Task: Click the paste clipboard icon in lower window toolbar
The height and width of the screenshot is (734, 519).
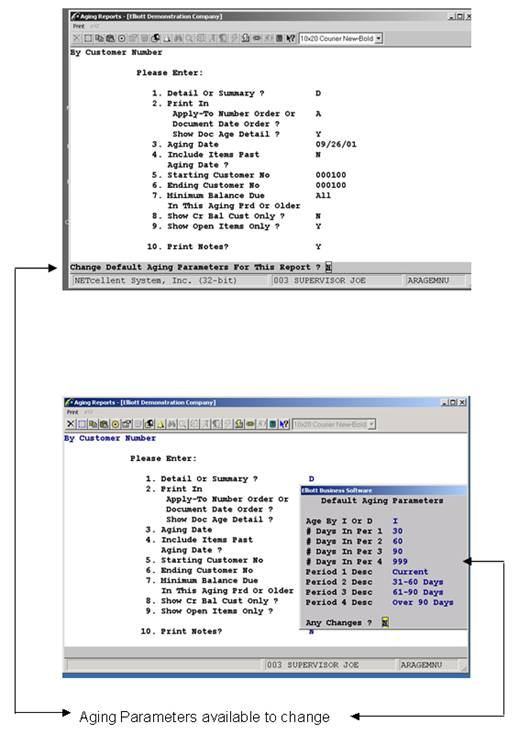Action: click(x=103, y=424)
